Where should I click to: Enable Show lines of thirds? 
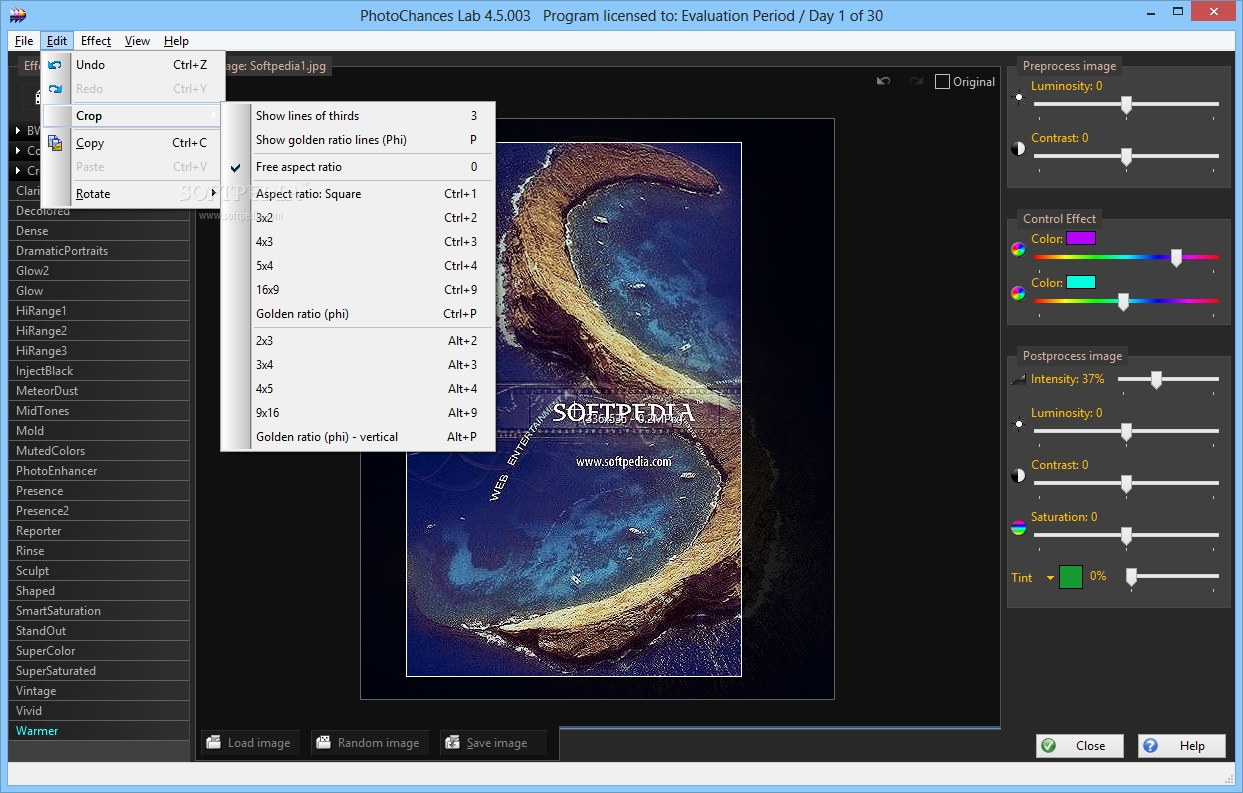click(x=358, y=116)
